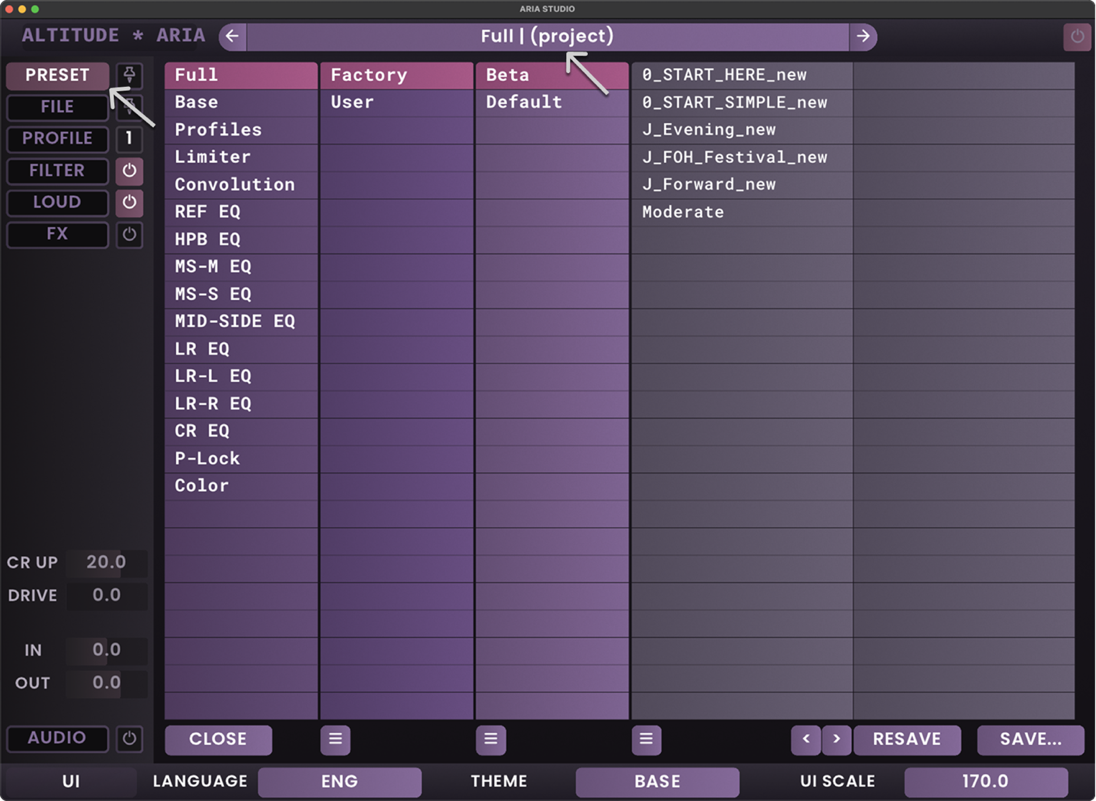Click the left chevron beside RESAVE
1096x801 pixels.
pyautogui.click(x=806, y=739)
